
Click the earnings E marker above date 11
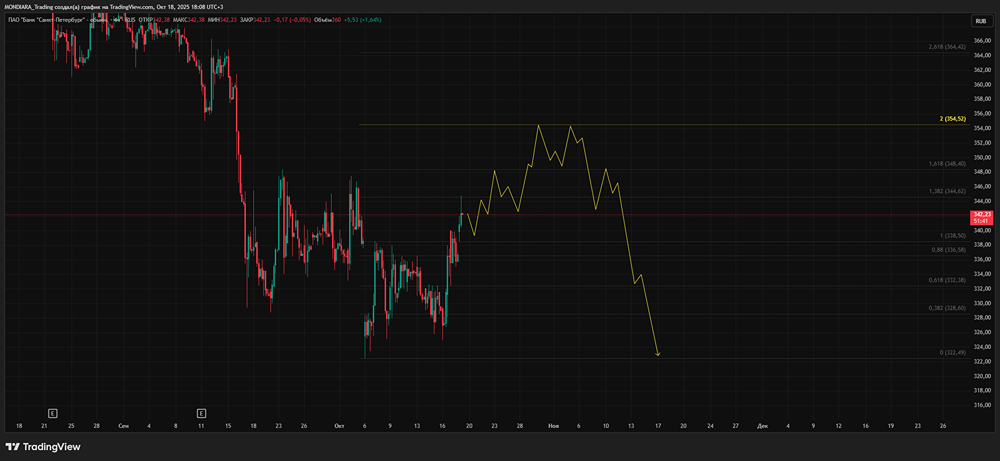pos(202,413)
